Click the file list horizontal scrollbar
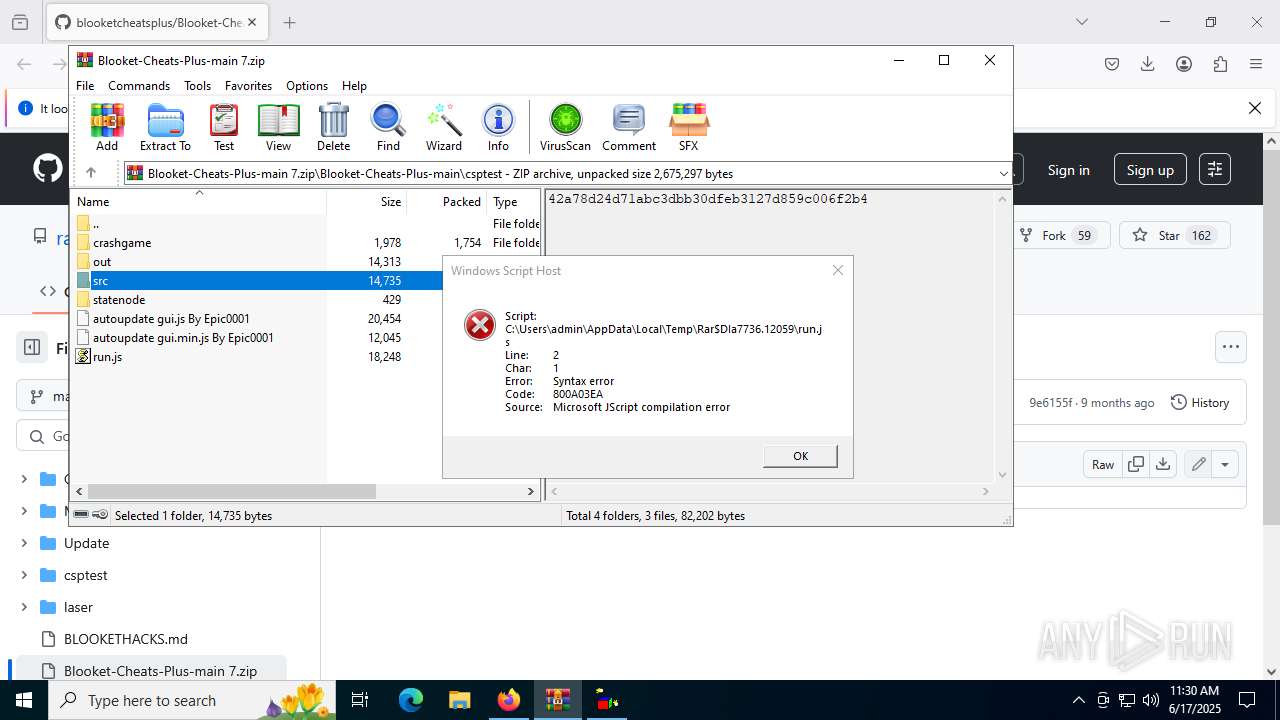Image resolution: width=1280 pixels, height=720 pixels. pyautogui.click(x=232, y=491)
